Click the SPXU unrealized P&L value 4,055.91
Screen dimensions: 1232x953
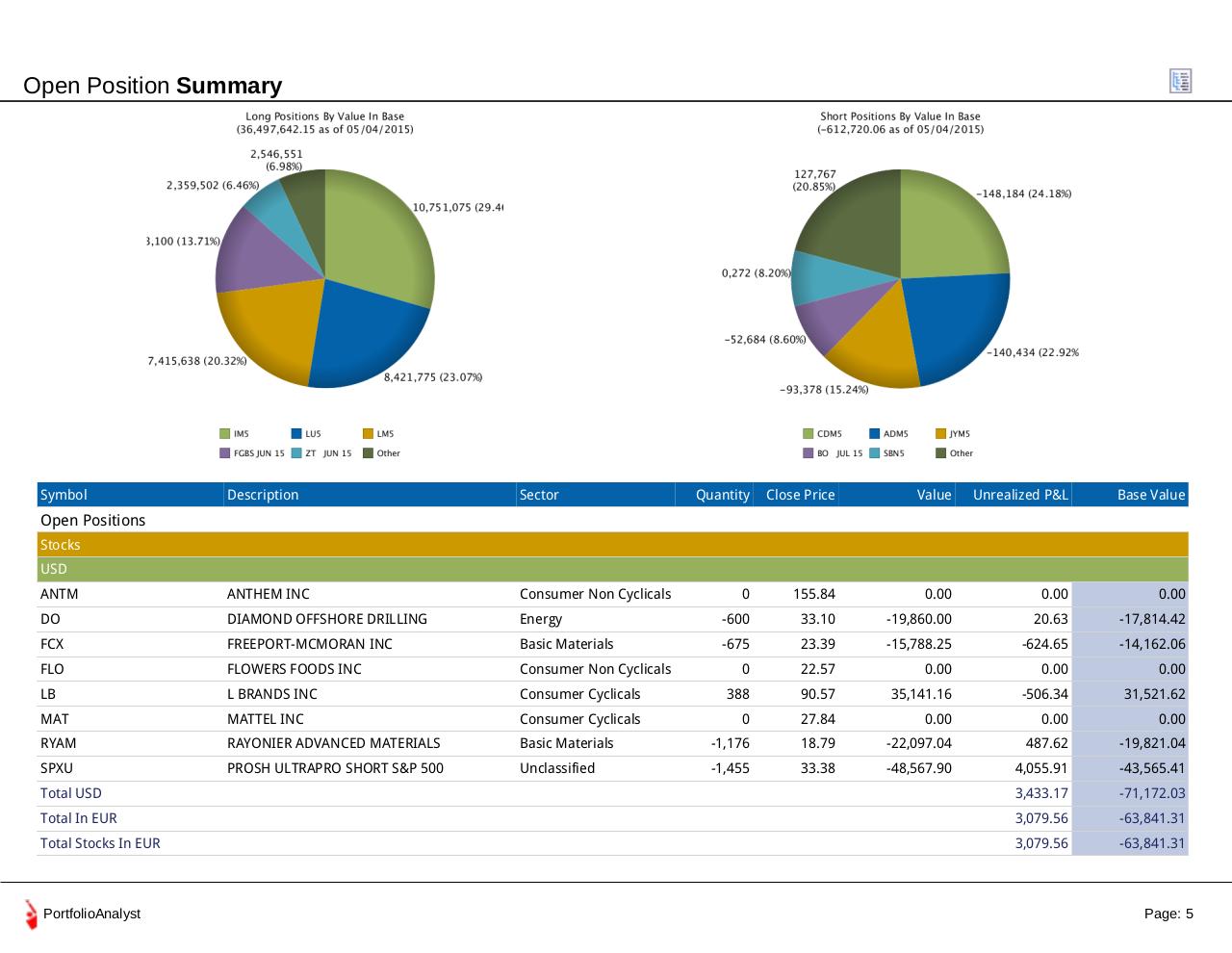(1041, 768)
